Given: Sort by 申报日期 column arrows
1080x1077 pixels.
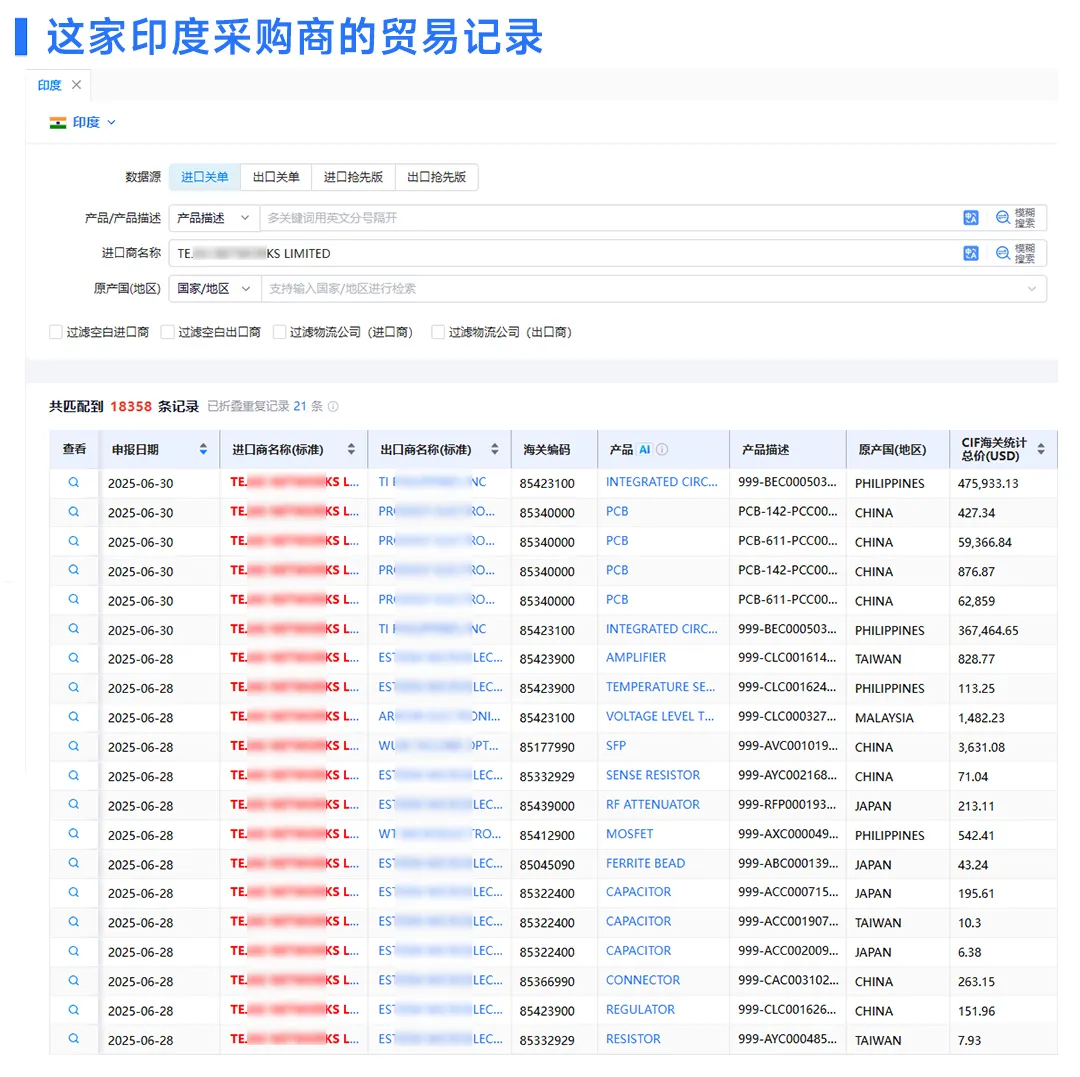Looking at the screenshot, I should click(203, 449).
